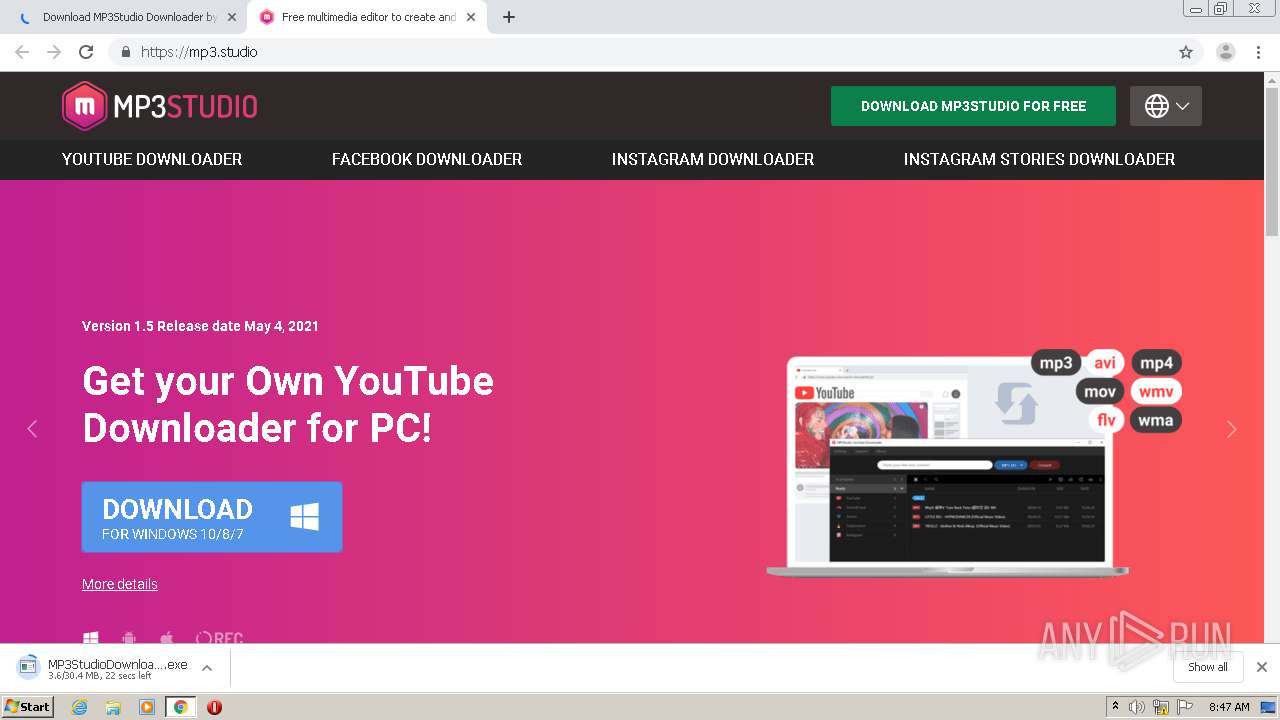The width and height of the screenshot is (1280, 720).
Task: Bookmark this page with star icon
Action: coord(1186,52)
